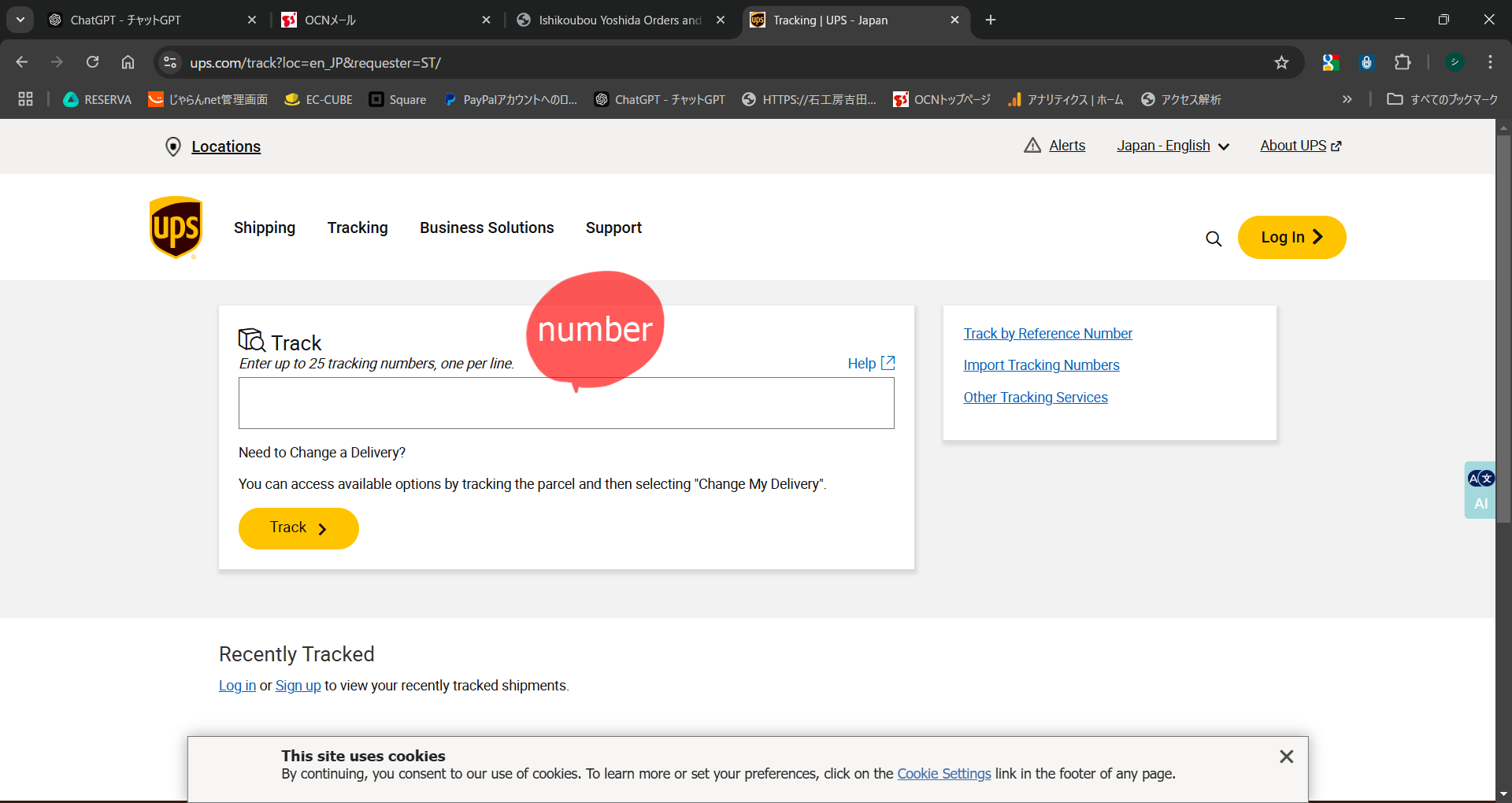Open a new browser tab
1512x803 pixels.
pyautogui.click(x=991, y=20)
